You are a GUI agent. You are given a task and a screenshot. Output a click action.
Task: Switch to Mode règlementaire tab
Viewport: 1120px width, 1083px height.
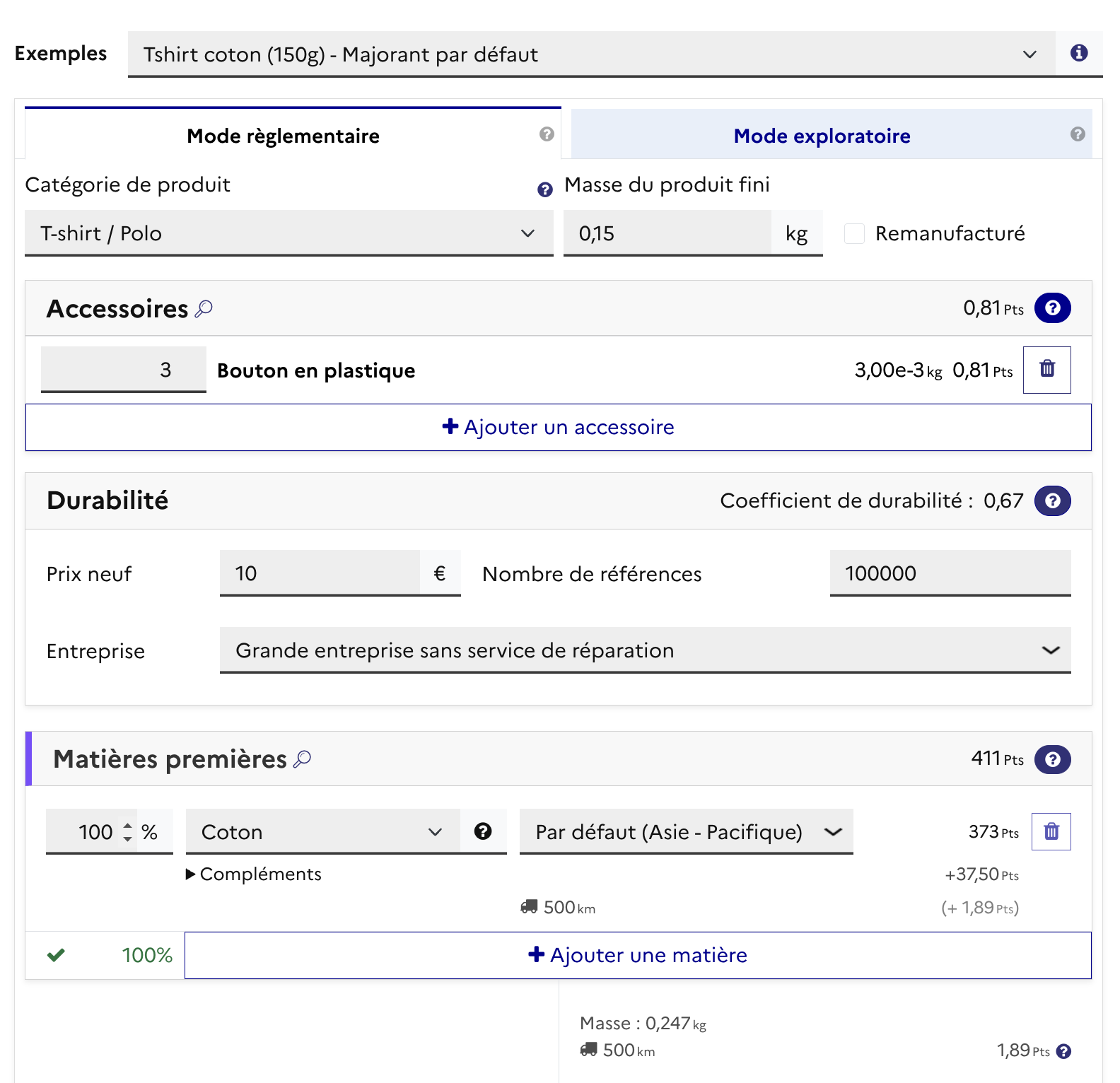283,136
